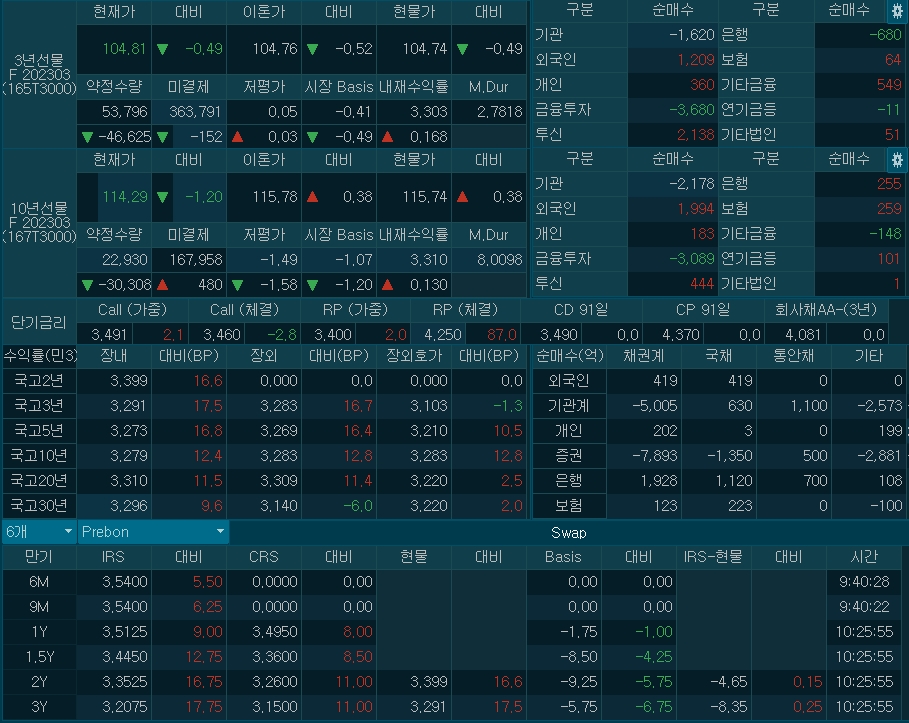
Task: Select the 국고3년 yield row
Action: (x=39, y=405)
